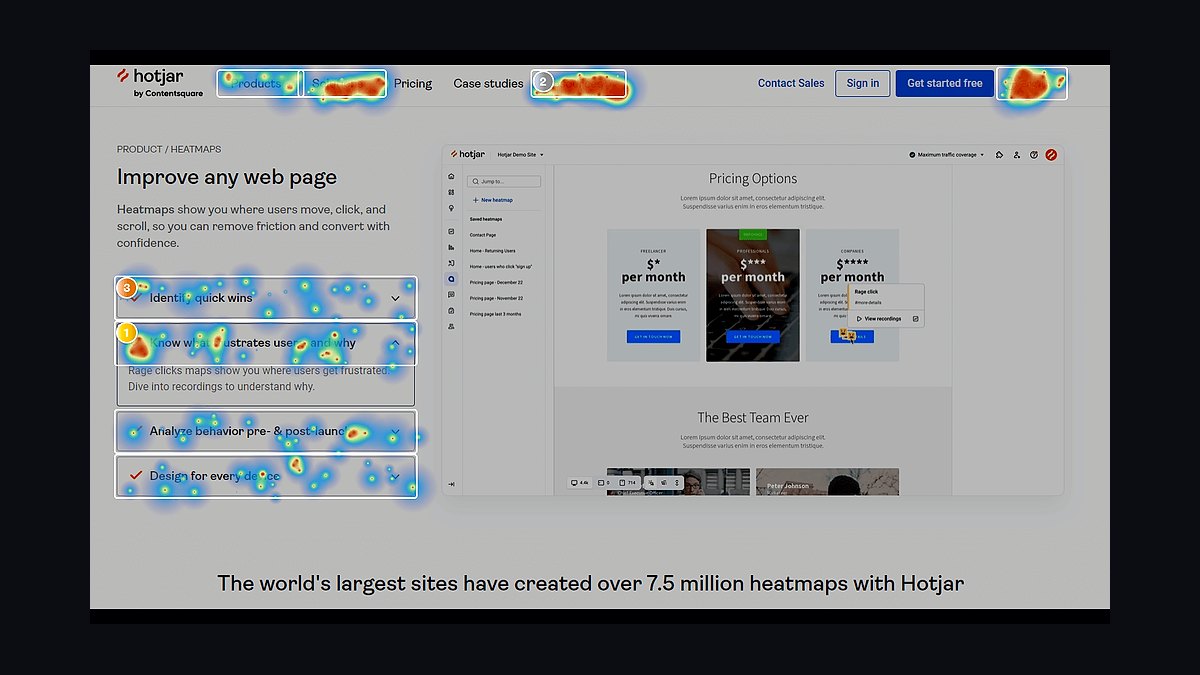Select the lightbulb Highlights icon in demo sidebar
Image resolution: width=1200 pixels, height=675 pixels.
coord(451,208)
